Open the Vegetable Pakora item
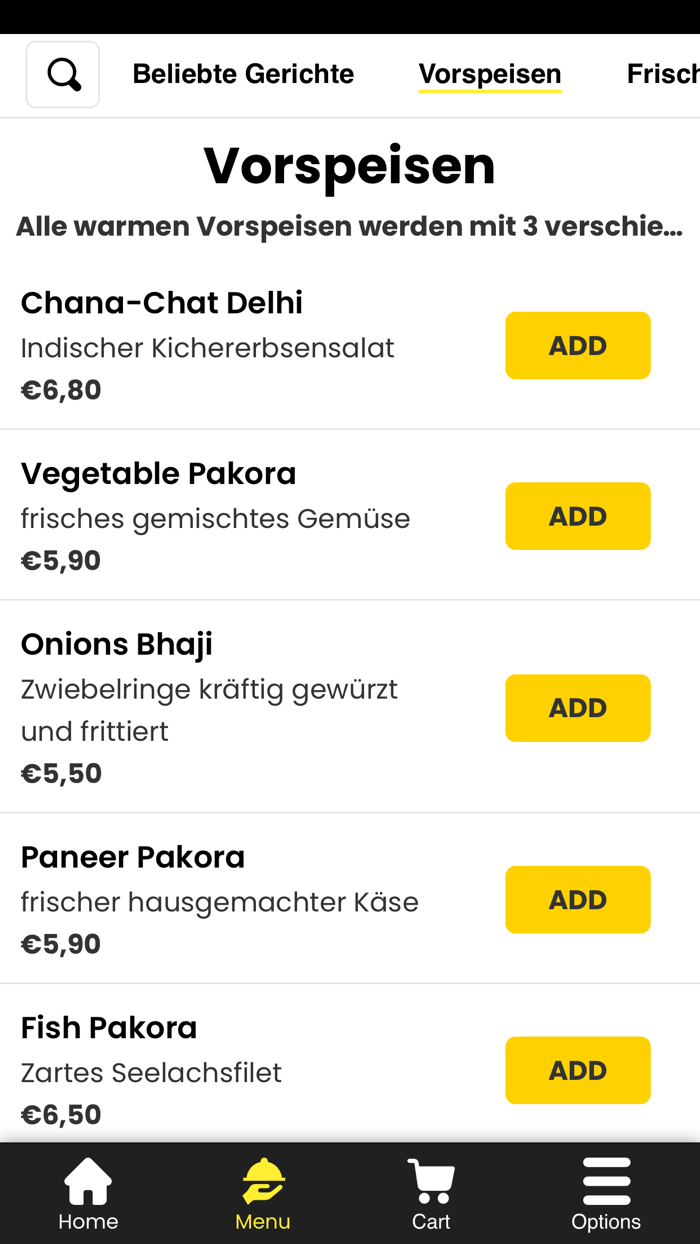Screen dimensions: 700x1244 click(158, 473)
